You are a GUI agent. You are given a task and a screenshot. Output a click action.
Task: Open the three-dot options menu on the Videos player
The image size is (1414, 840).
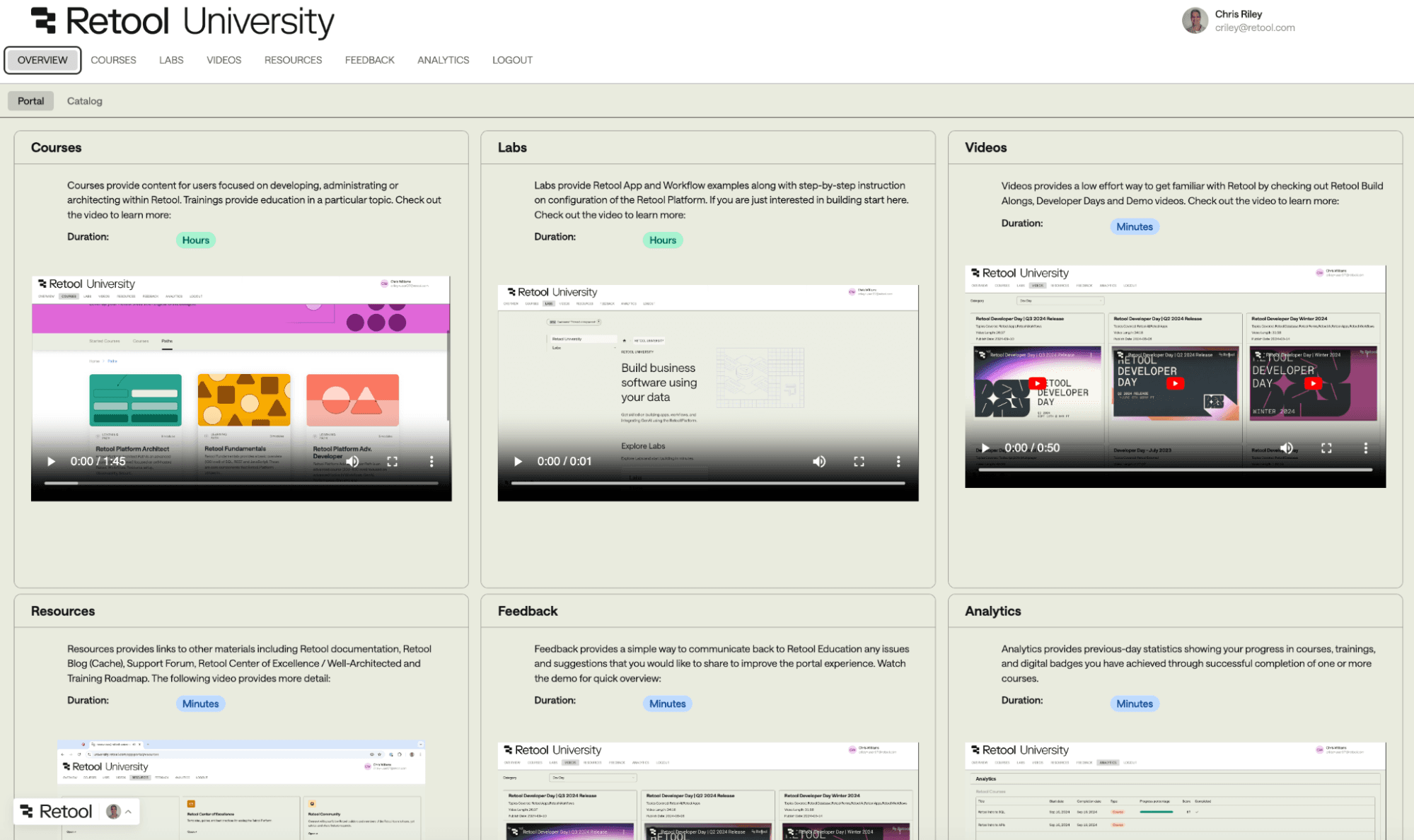(1365, 448)
